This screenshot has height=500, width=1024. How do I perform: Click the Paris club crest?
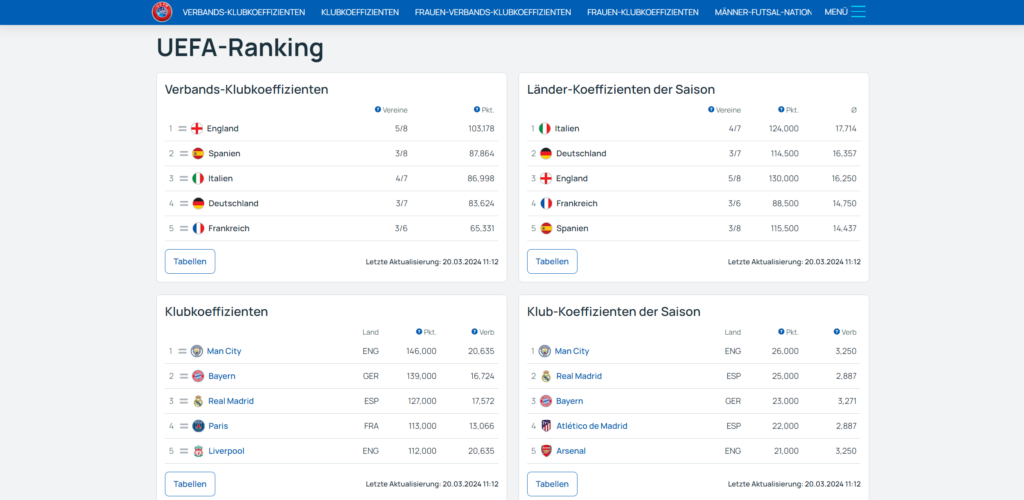pos(198,426)
